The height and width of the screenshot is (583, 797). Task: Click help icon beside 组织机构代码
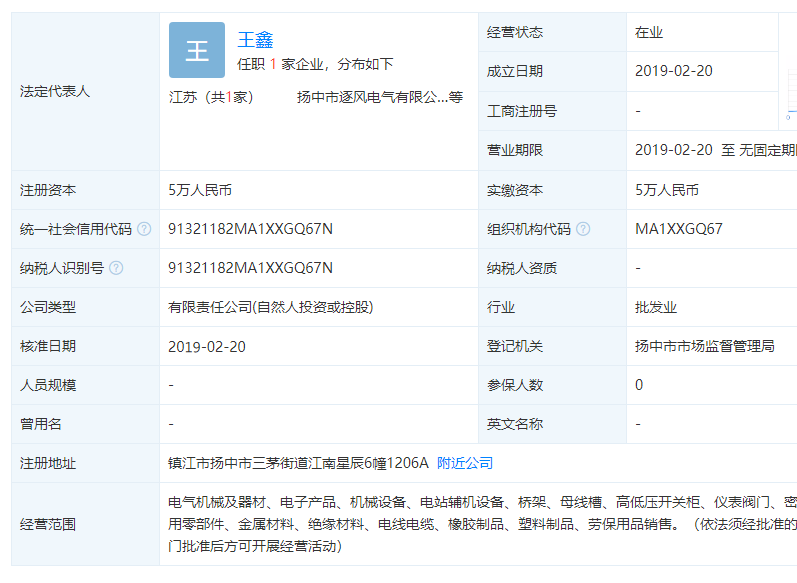583,229
